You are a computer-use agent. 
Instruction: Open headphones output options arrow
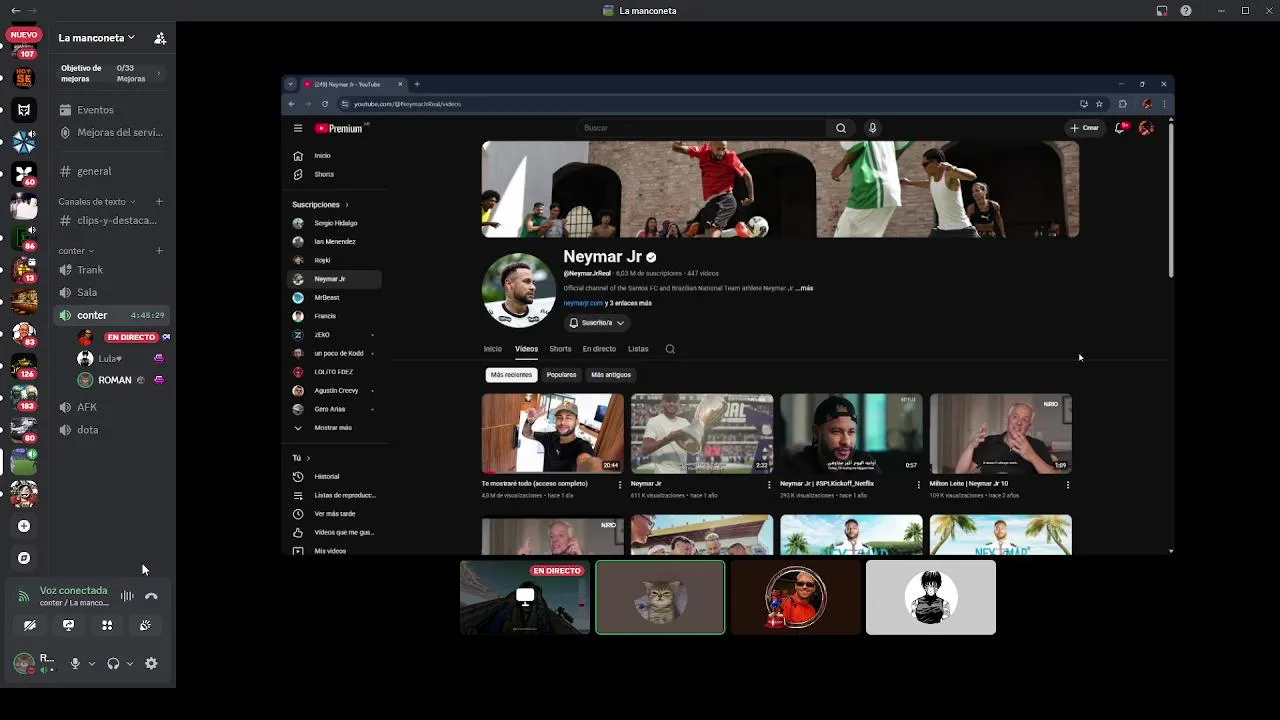tap(130, 663)
